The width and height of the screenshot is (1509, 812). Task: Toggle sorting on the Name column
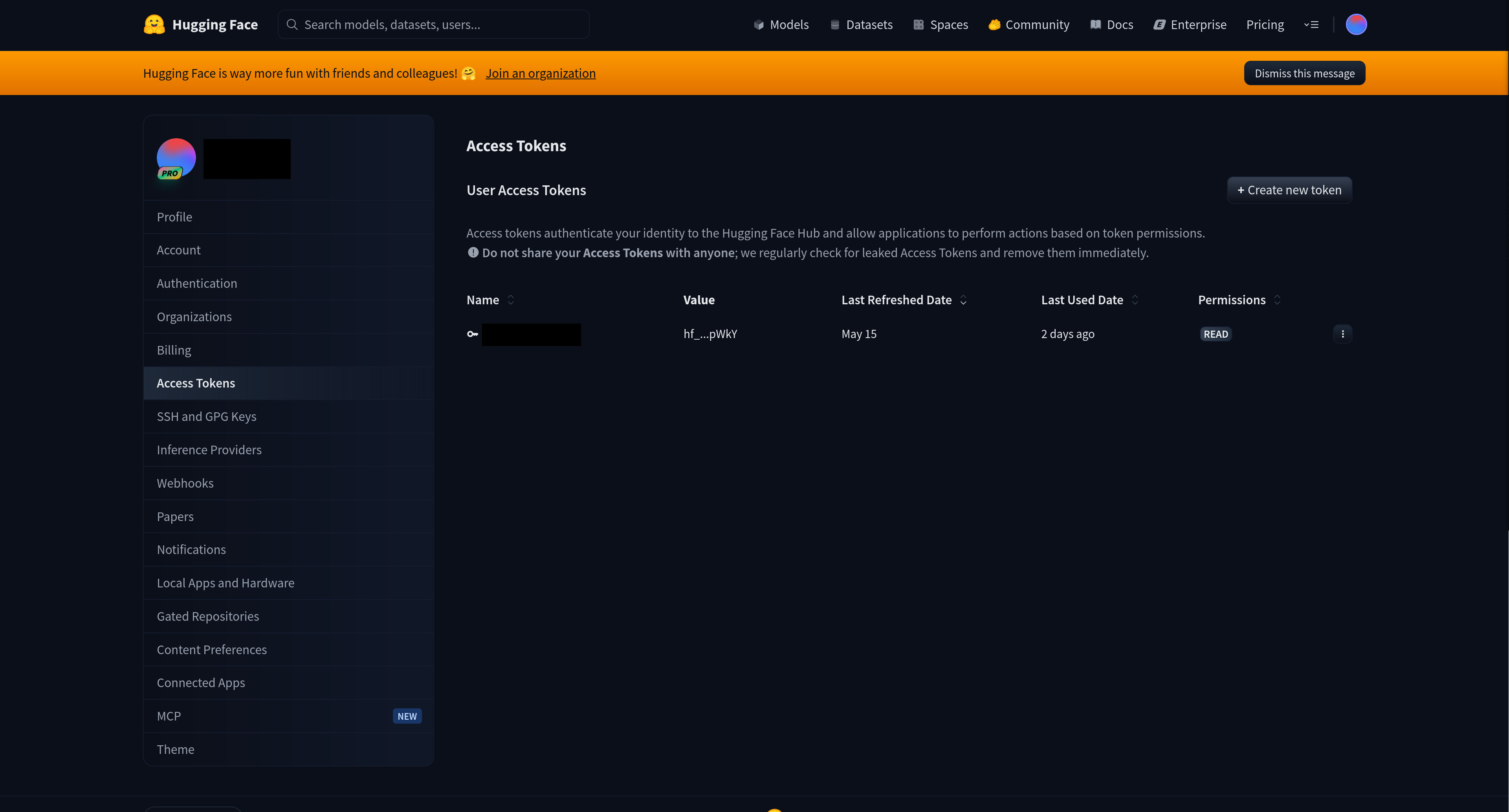pyautogui.click(x=510, y=300)
